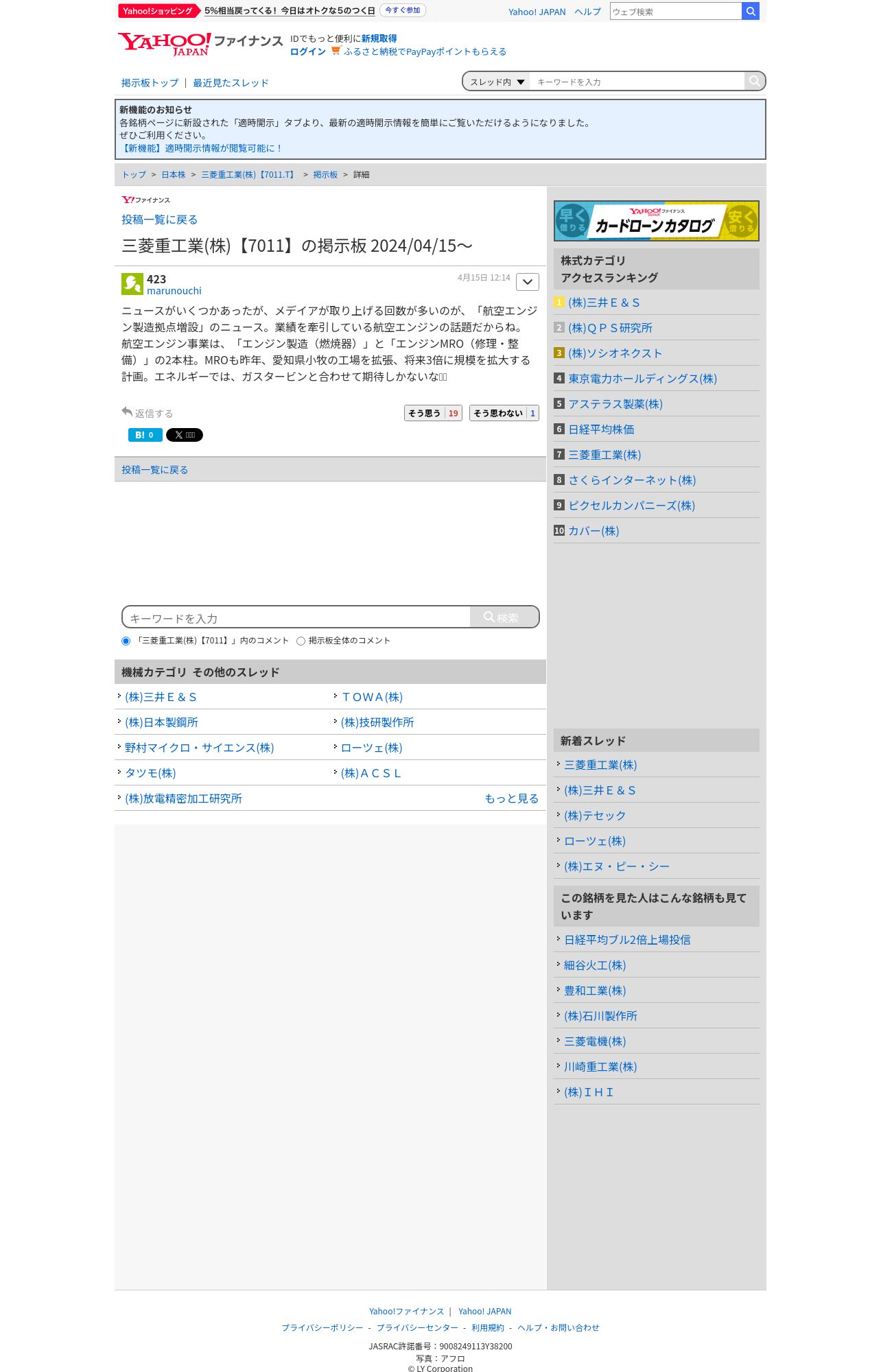Click footer ヘルプ・お問い合わせ link

pos(559,1327)
